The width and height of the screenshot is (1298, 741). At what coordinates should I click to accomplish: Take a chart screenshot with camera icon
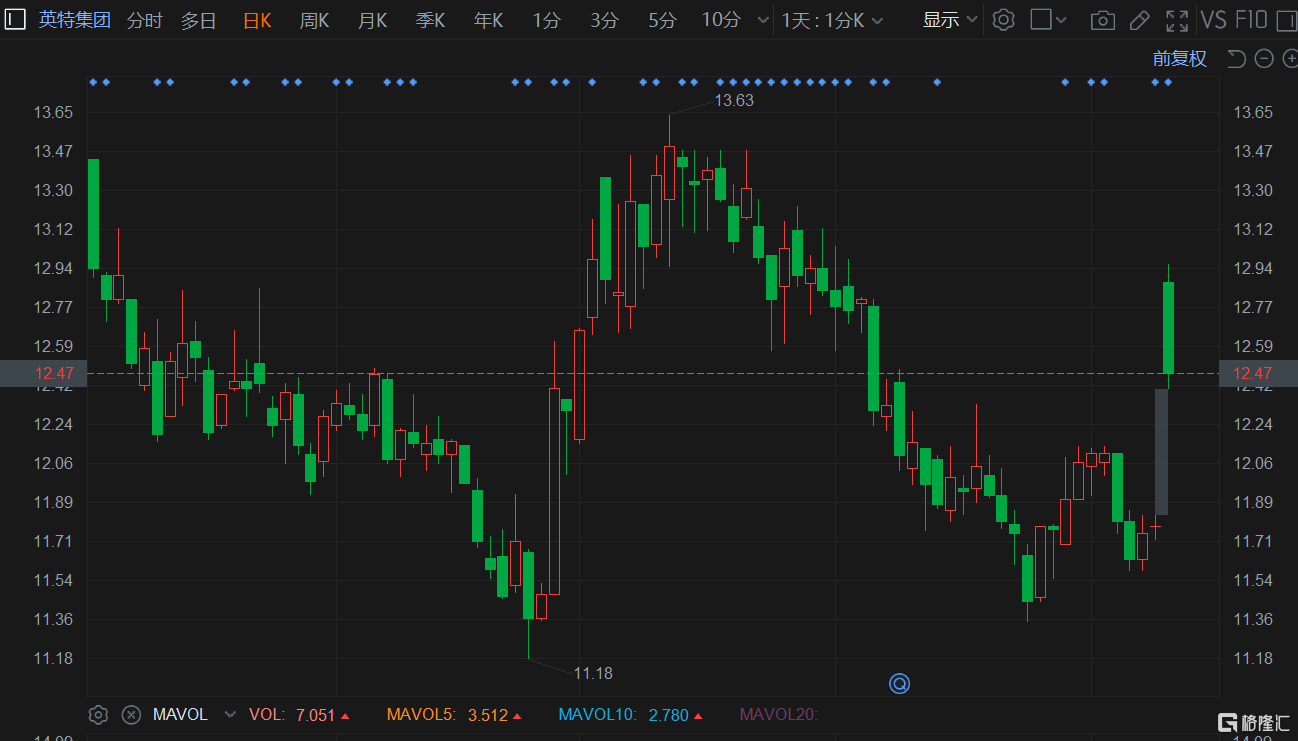click(x=1102, y=20)
